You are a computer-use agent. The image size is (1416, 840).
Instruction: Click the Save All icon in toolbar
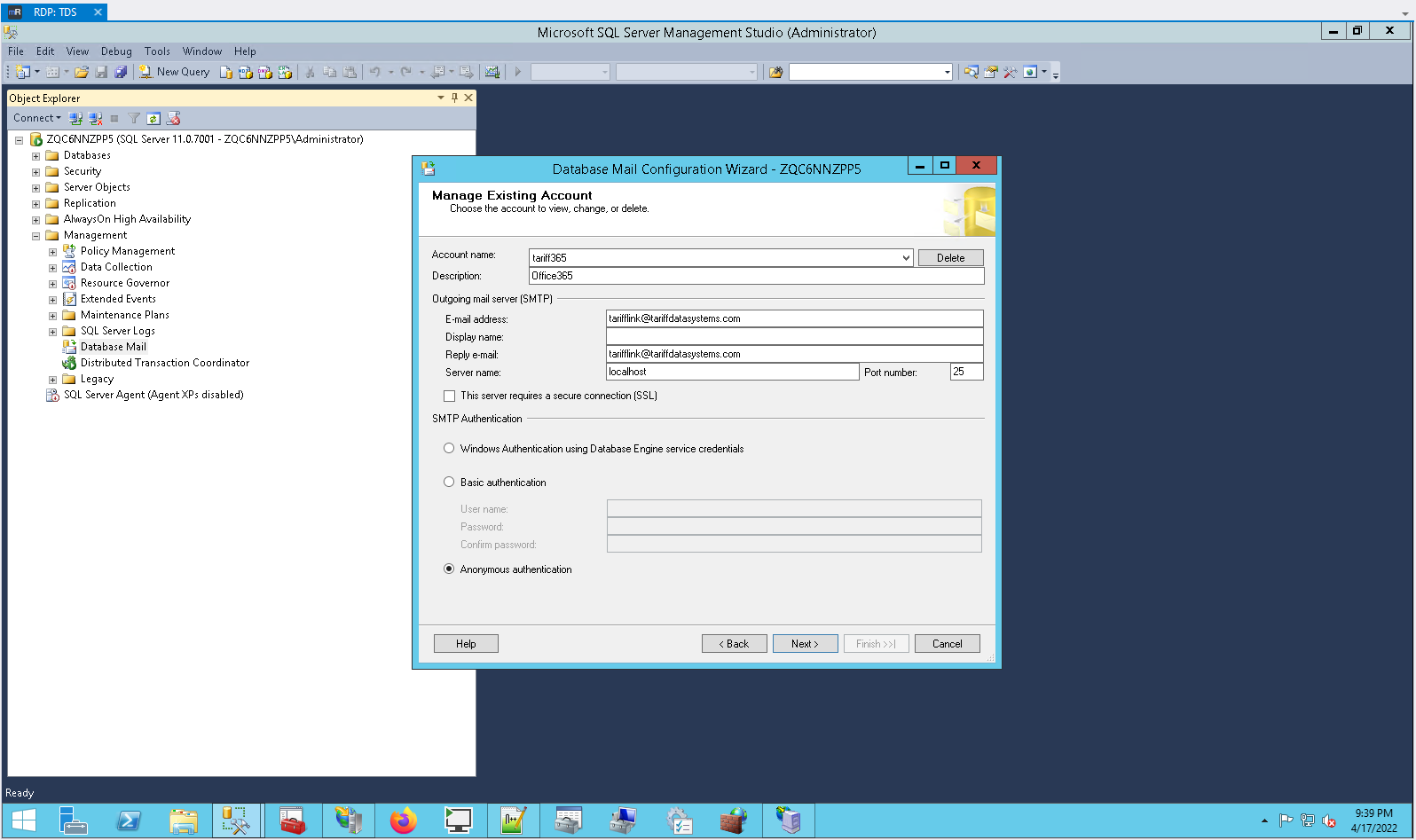click(121, 72)
